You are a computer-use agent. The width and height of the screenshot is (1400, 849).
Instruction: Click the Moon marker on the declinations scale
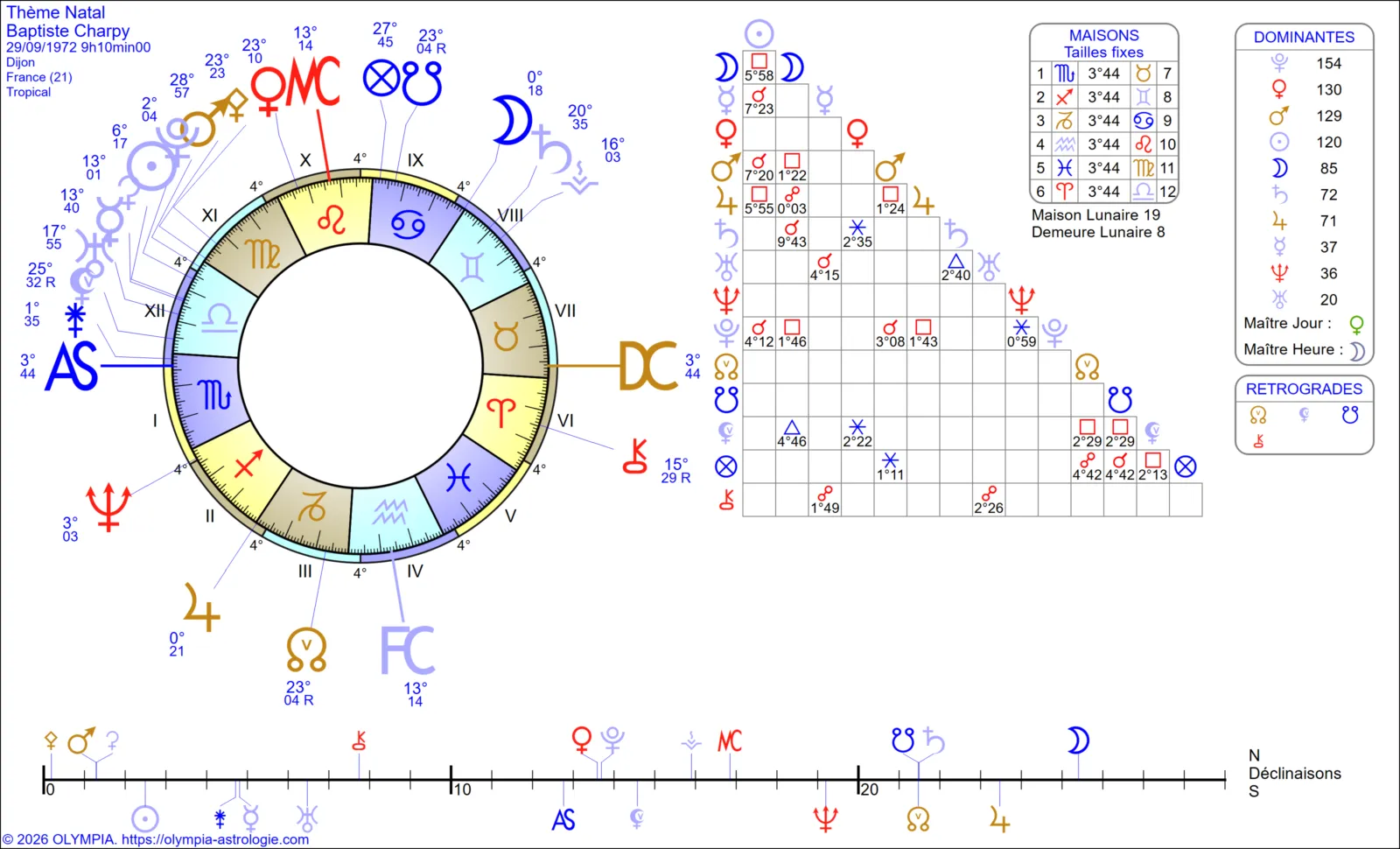[1078, 741]
